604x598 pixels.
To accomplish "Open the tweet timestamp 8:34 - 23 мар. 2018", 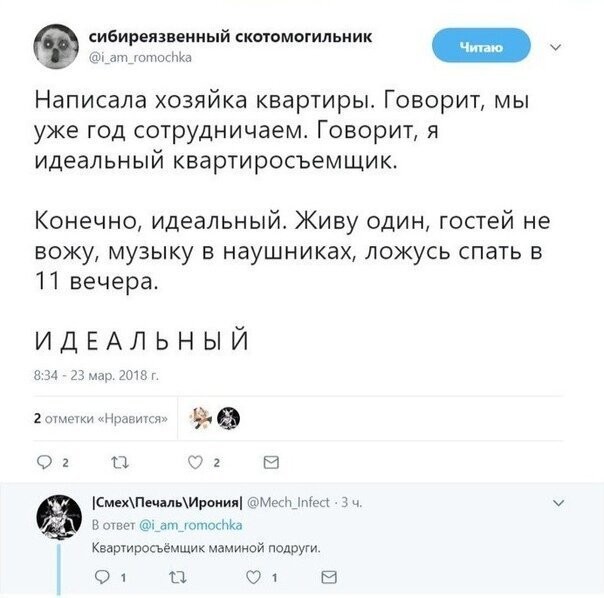I will point(96,375).
